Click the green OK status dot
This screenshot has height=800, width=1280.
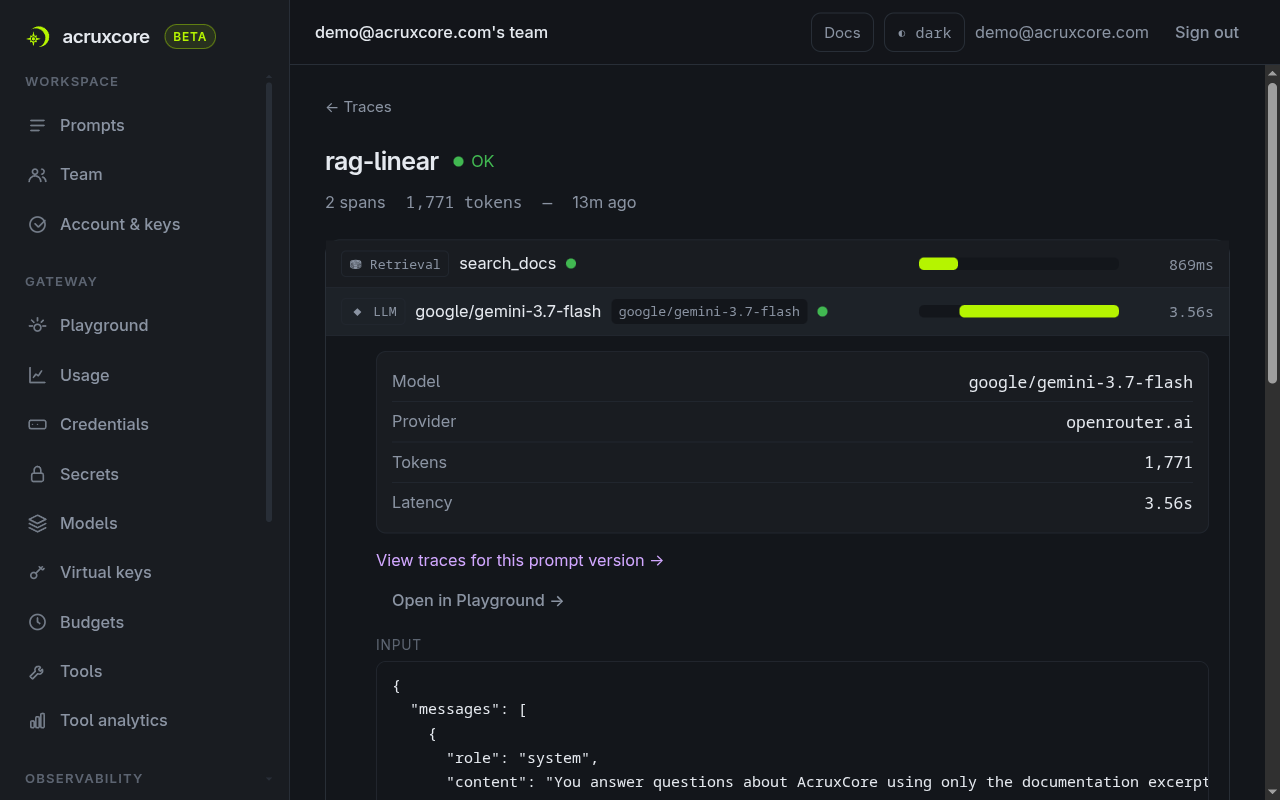coord(458,161)
